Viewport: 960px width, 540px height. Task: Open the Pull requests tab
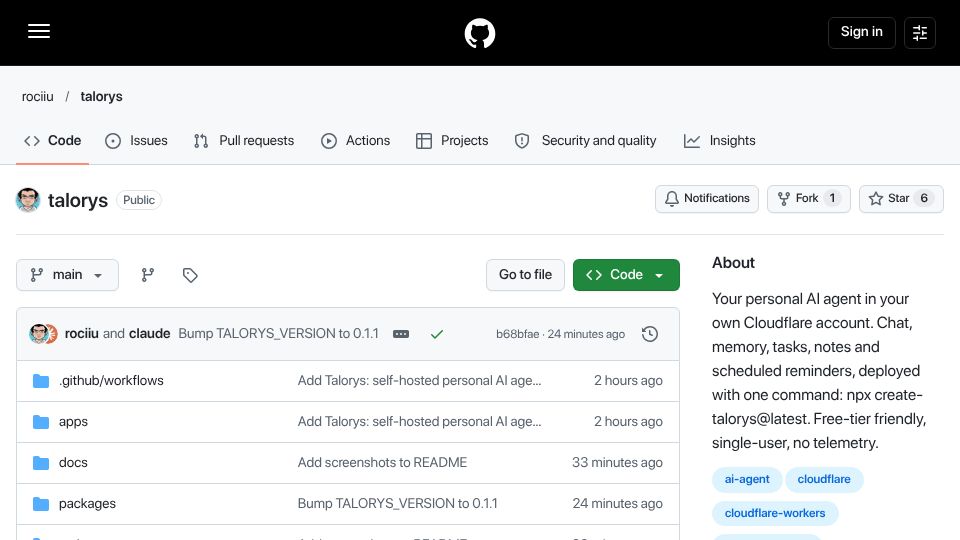tap(244, 141)
